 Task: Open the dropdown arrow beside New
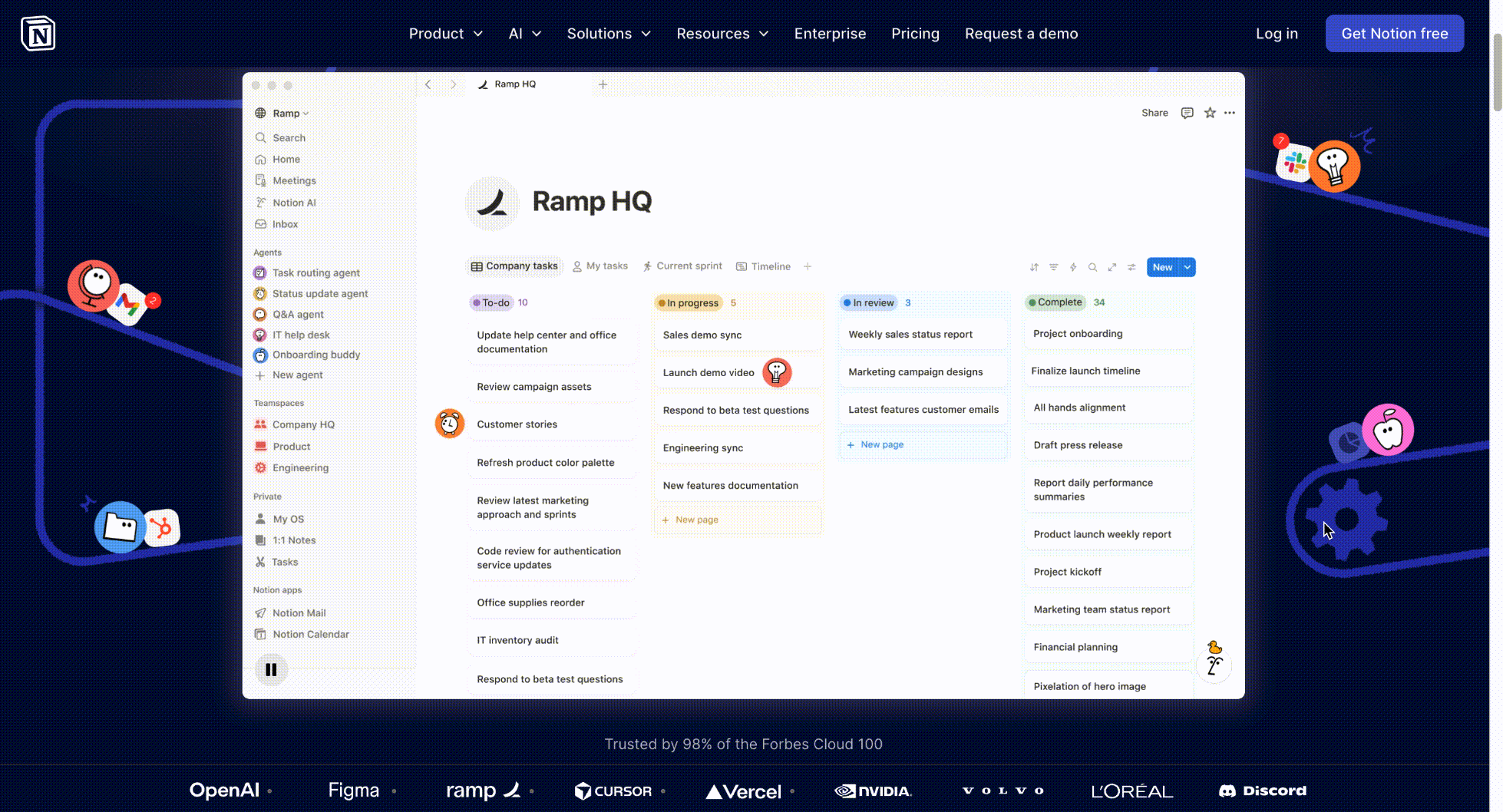[x=1188, y=267]
